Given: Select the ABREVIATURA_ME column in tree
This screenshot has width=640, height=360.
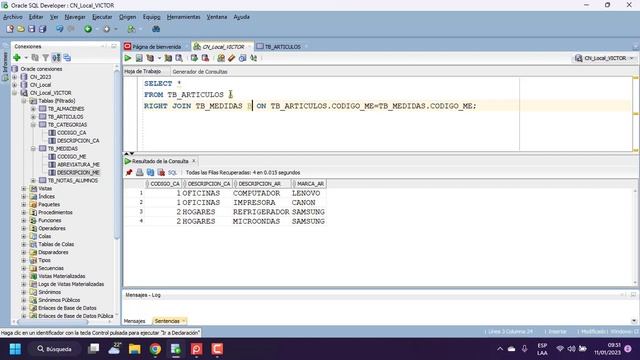Looking at the screenshot, I should [x=78, y=164].
